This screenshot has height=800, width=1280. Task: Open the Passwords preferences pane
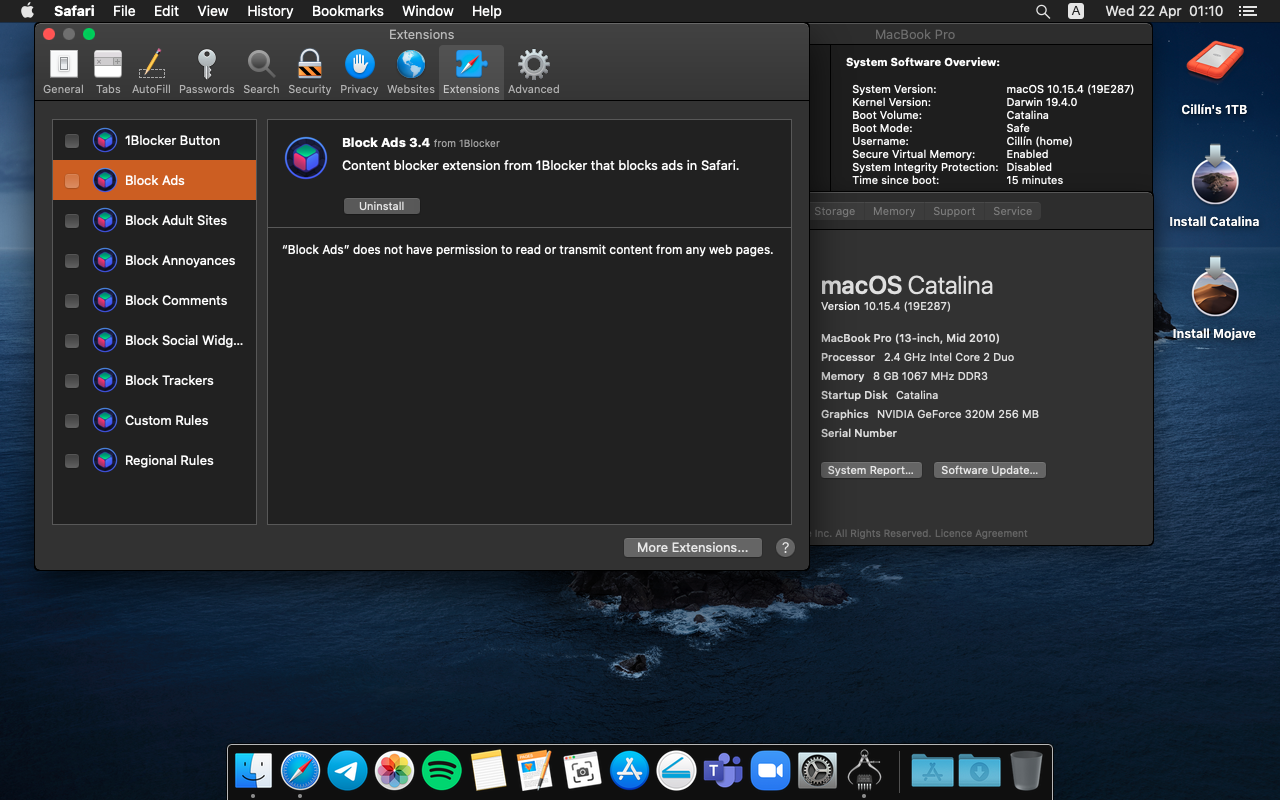(207, 73)
